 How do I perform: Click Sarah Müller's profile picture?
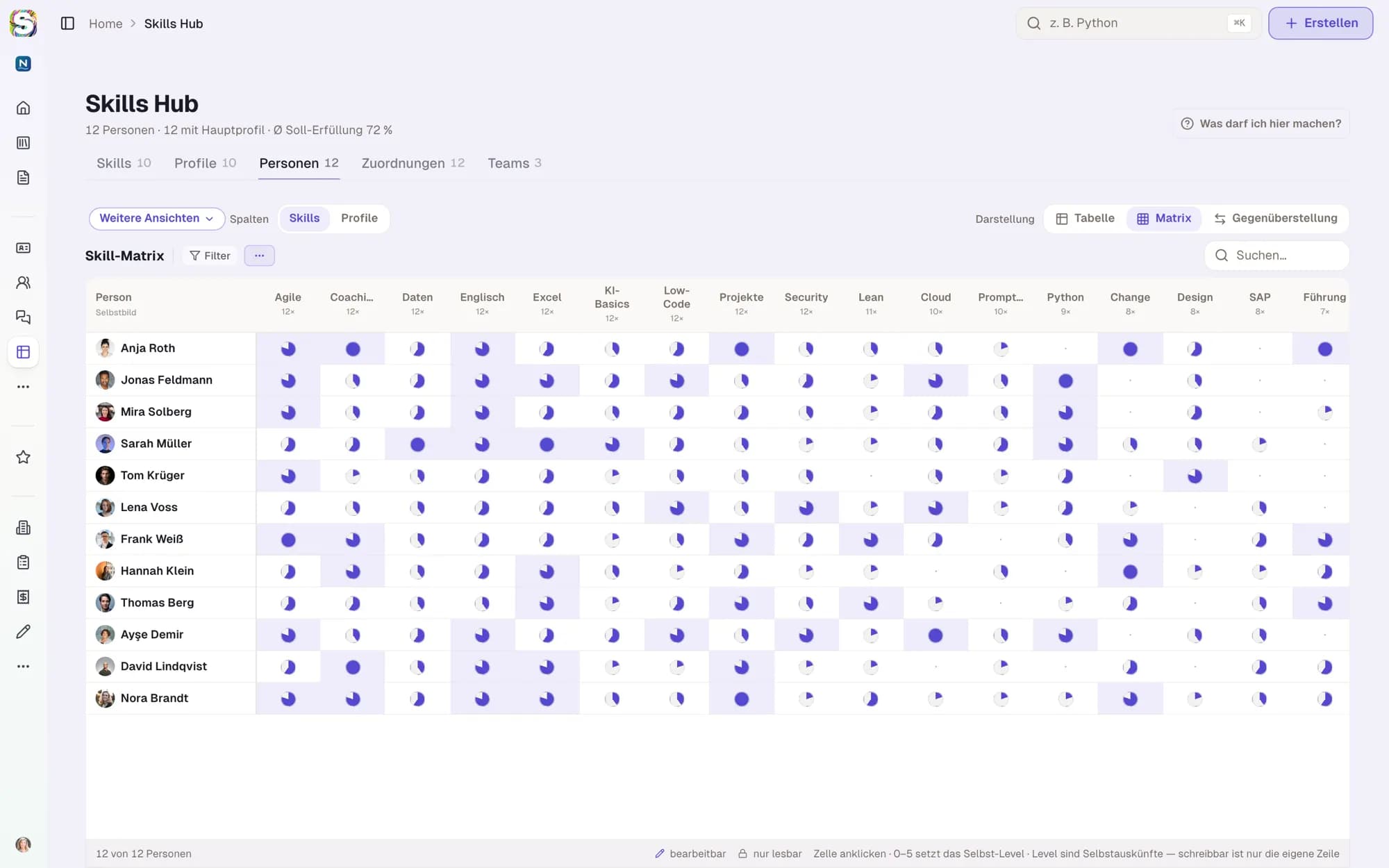tap(105, 444)
